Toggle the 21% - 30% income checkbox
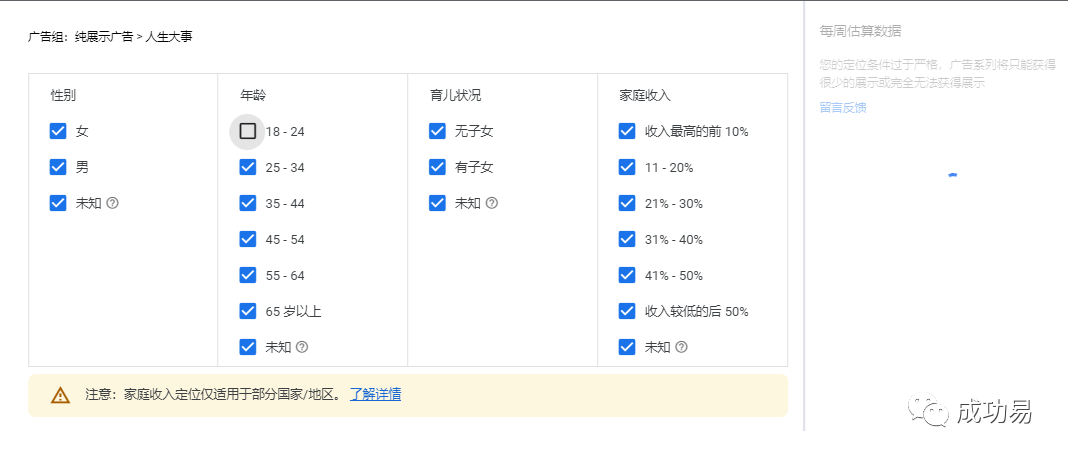 coord(627,203)
